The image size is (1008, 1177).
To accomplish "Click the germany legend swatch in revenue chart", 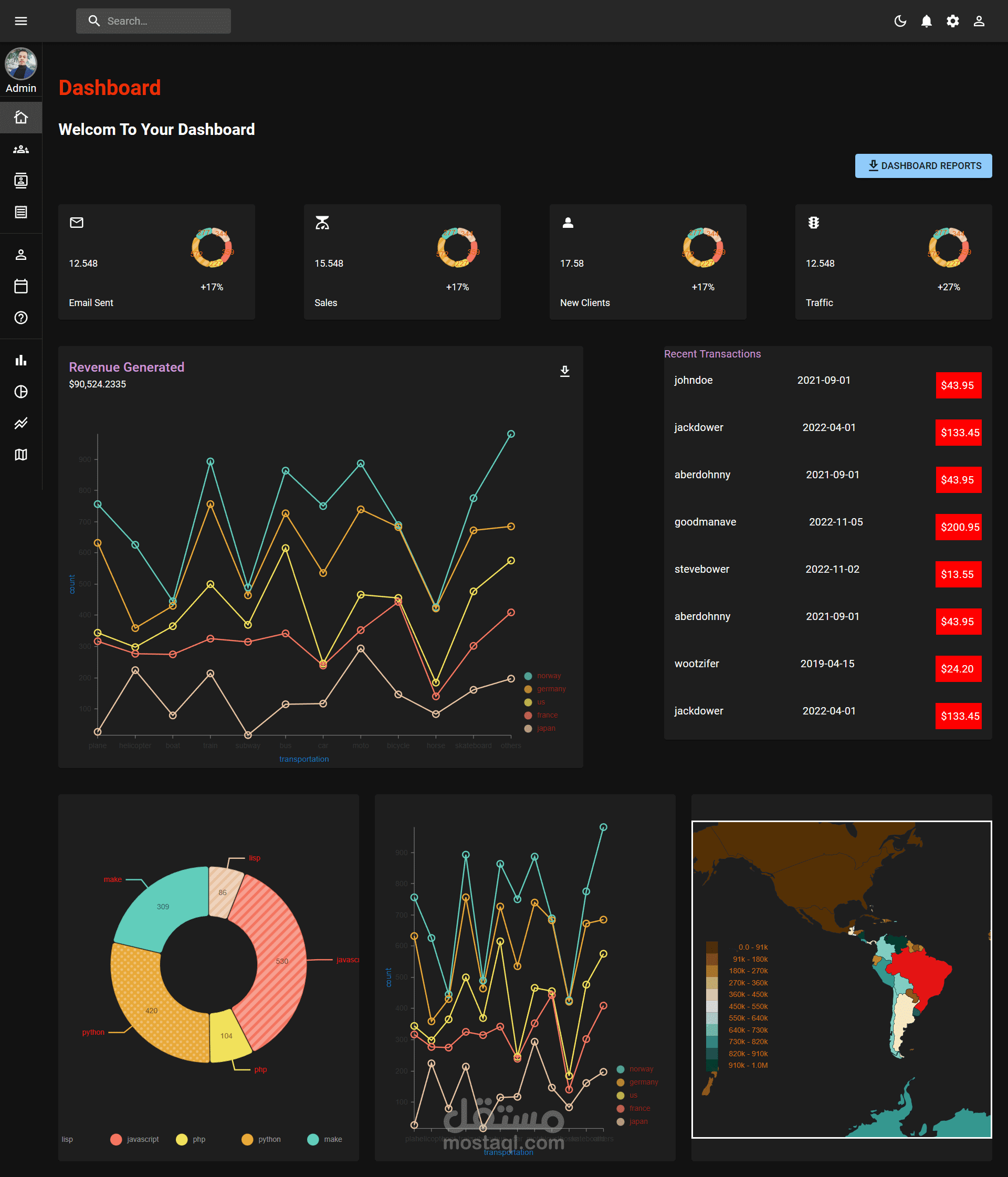I will pos(528,689).
